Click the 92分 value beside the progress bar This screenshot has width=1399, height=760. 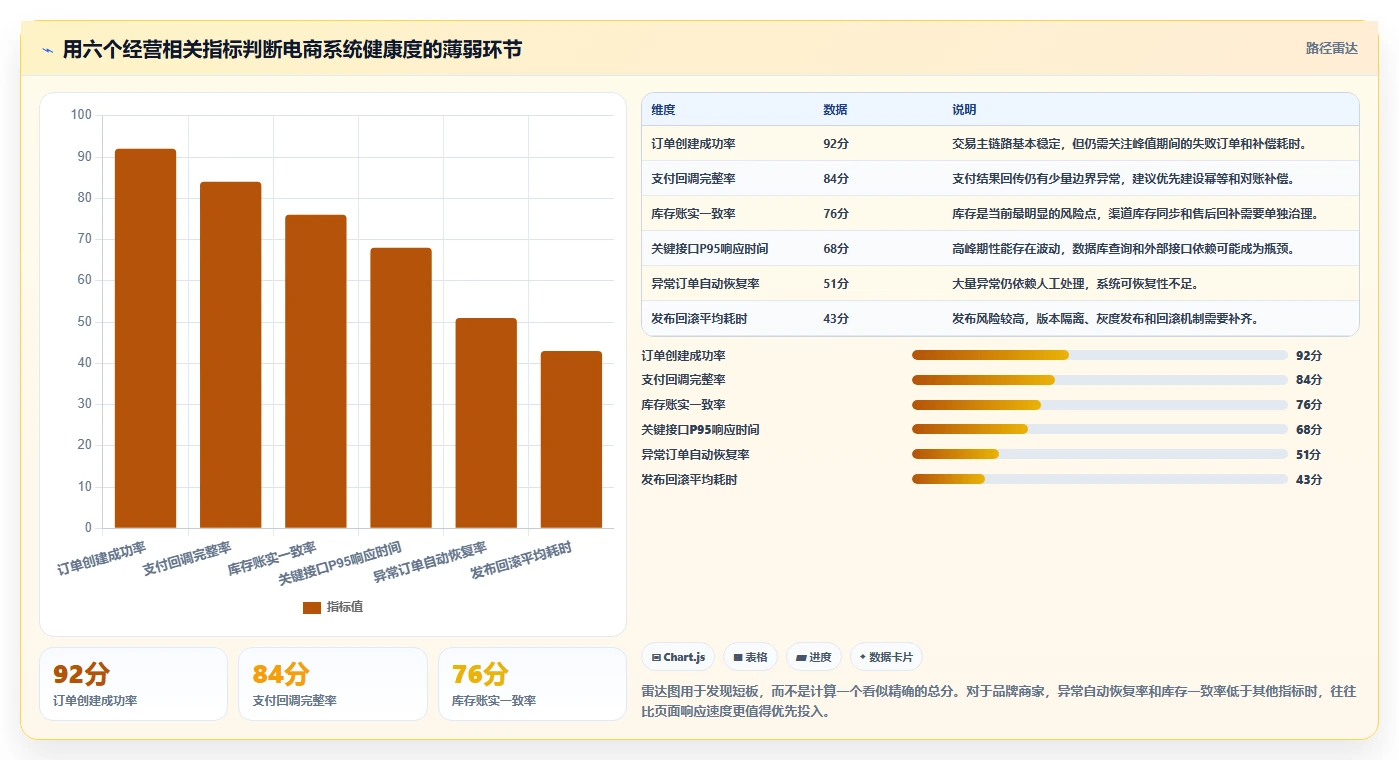[x=1309, y=355]
